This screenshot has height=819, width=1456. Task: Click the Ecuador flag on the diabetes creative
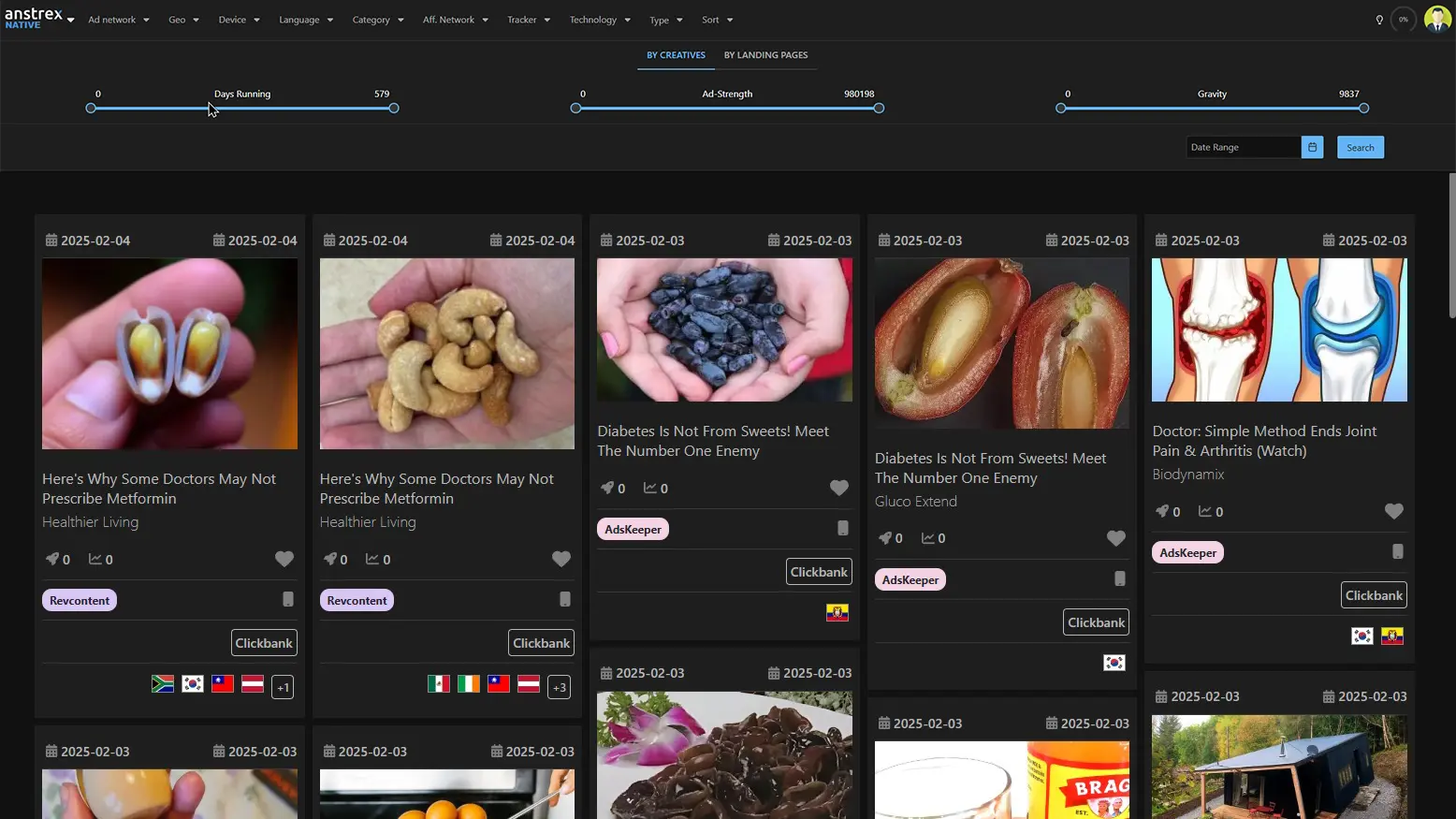point(837,612)
